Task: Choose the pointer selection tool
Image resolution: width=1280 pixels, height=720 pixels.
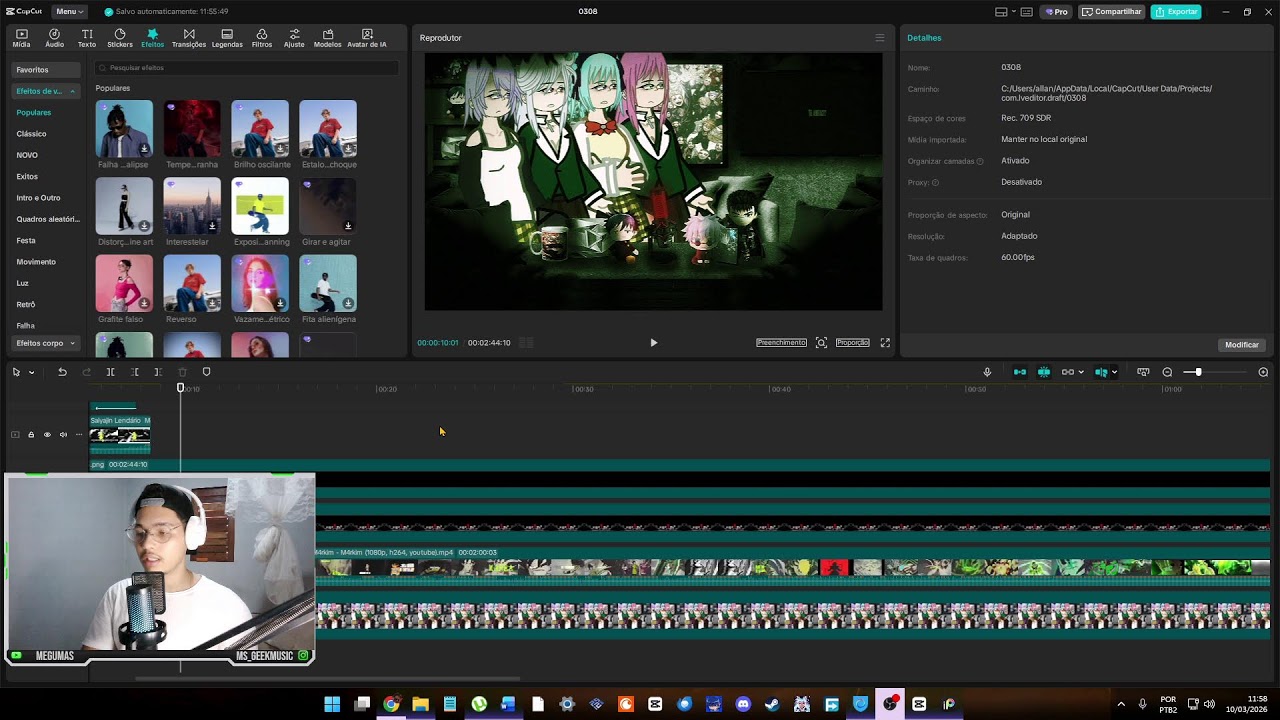Action: (x=16, y=372)
